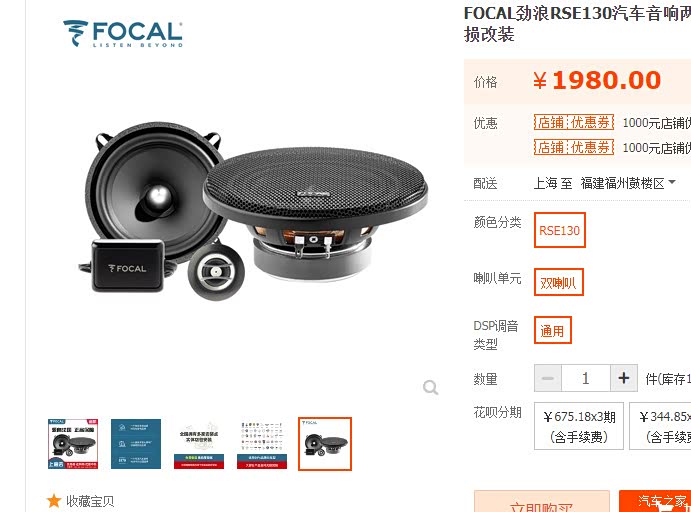This screenshot has width=691, height=512.
Task: Decrease quantity with the minus button
Action: (x=548, y=378)
